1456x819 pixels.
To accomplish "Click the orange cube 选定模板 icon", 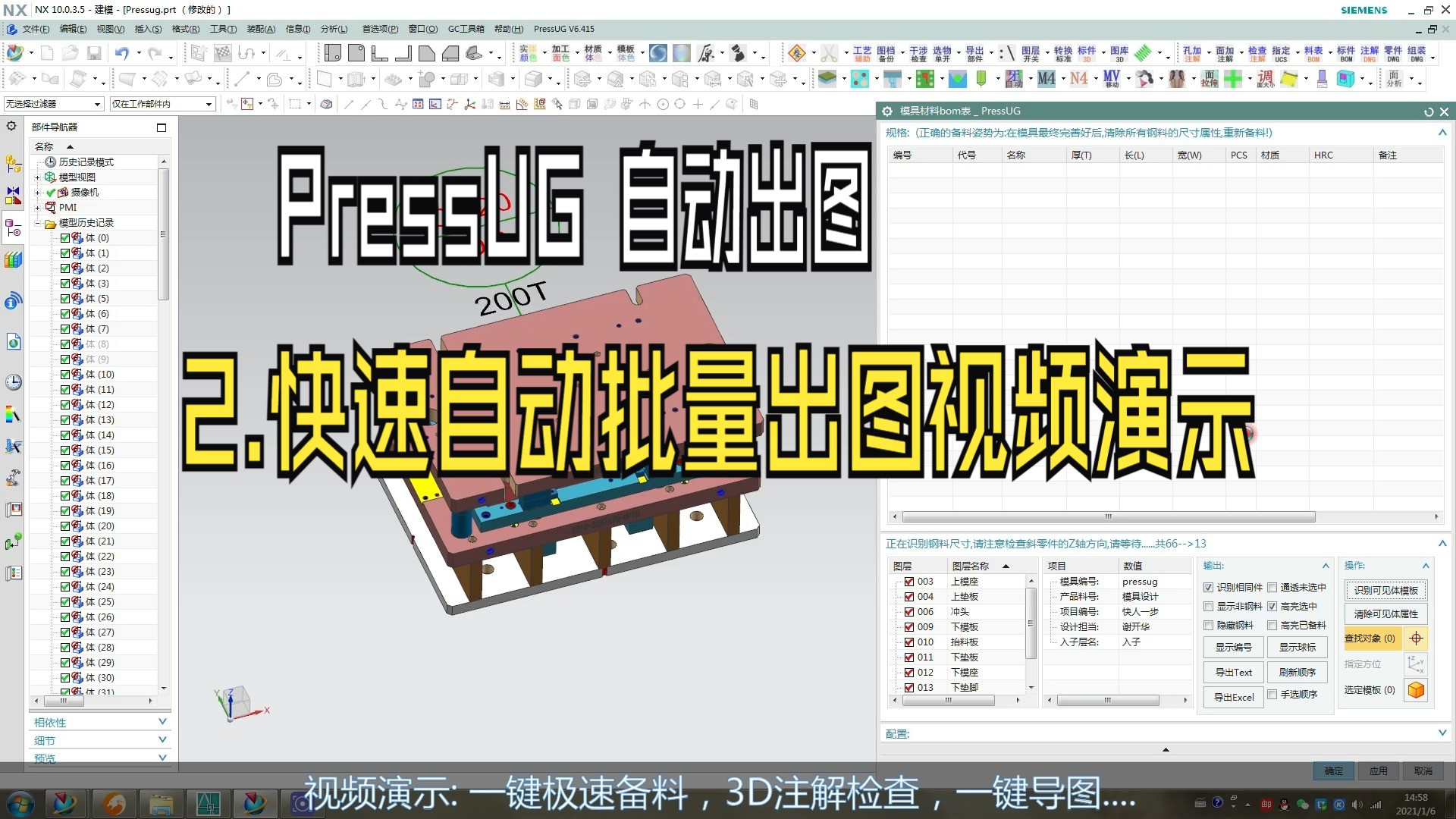I will point(1416,690).
